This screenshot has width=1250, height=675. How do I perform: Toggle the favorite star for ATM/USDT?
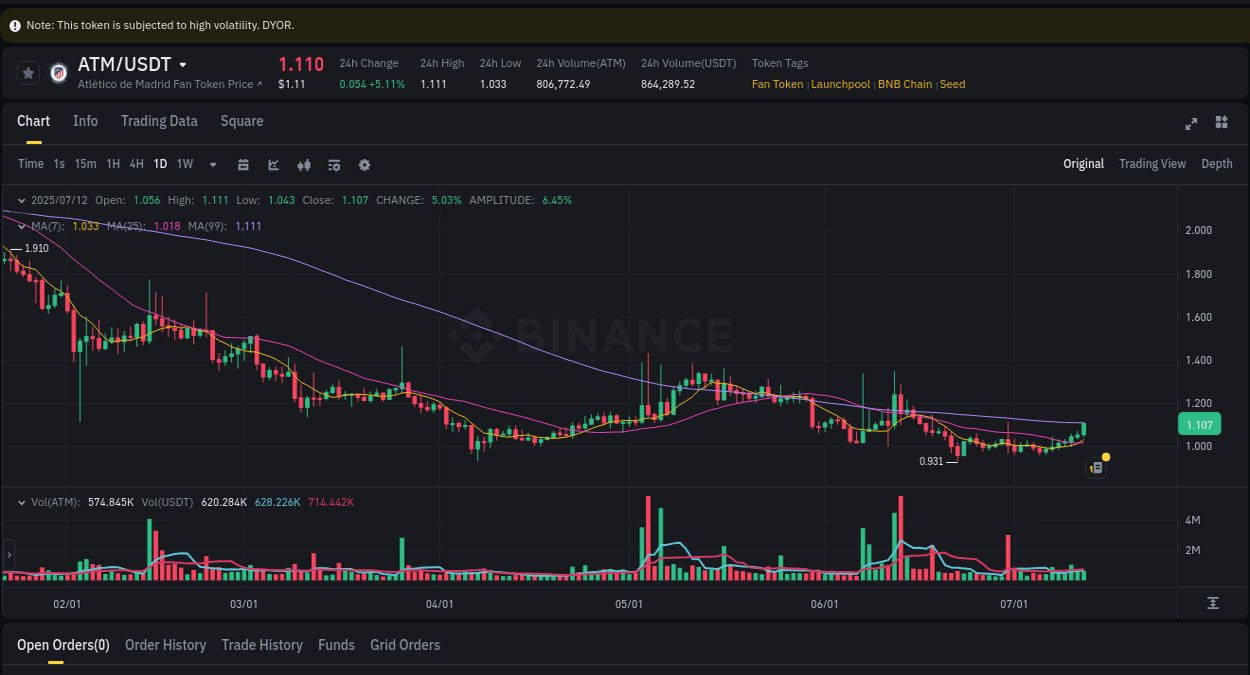27,71
